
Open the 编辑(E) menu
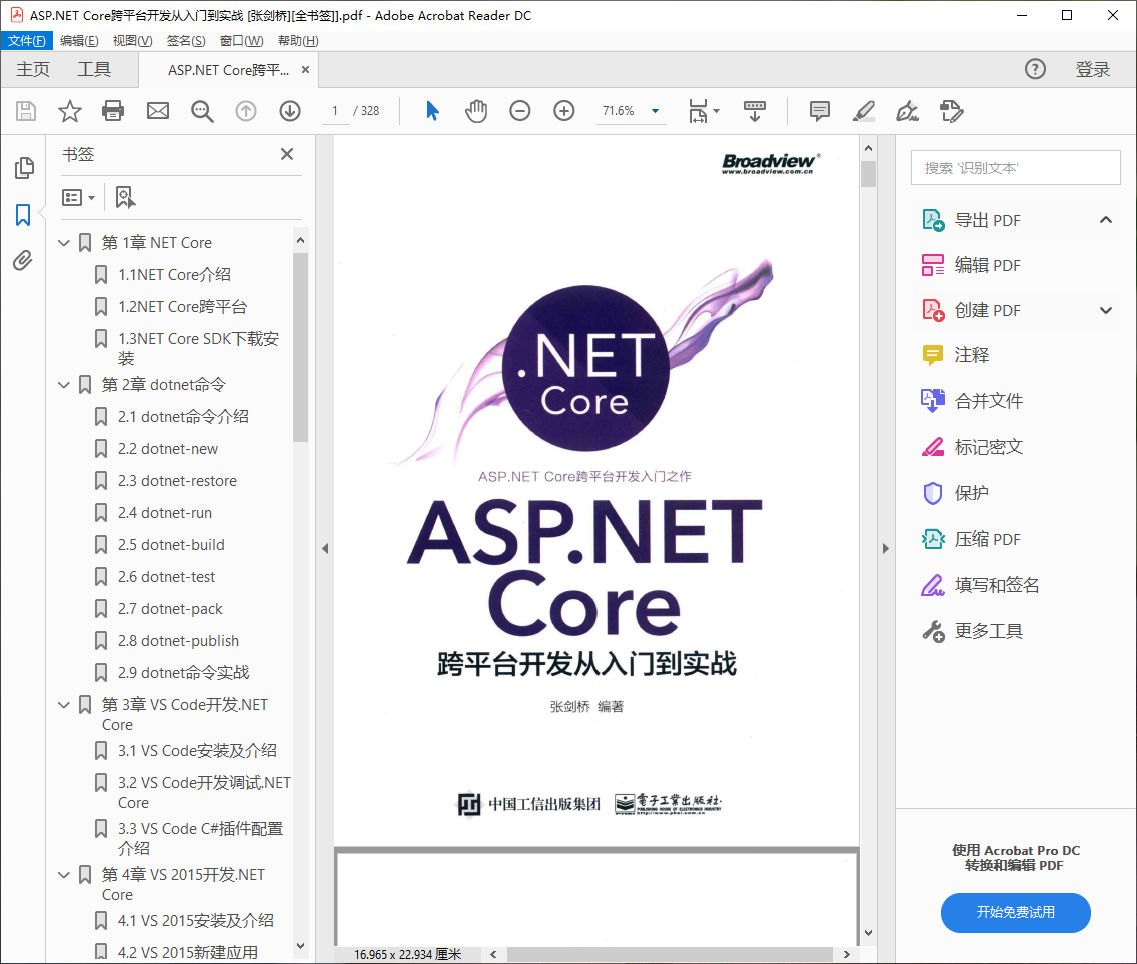click(79, 41)
